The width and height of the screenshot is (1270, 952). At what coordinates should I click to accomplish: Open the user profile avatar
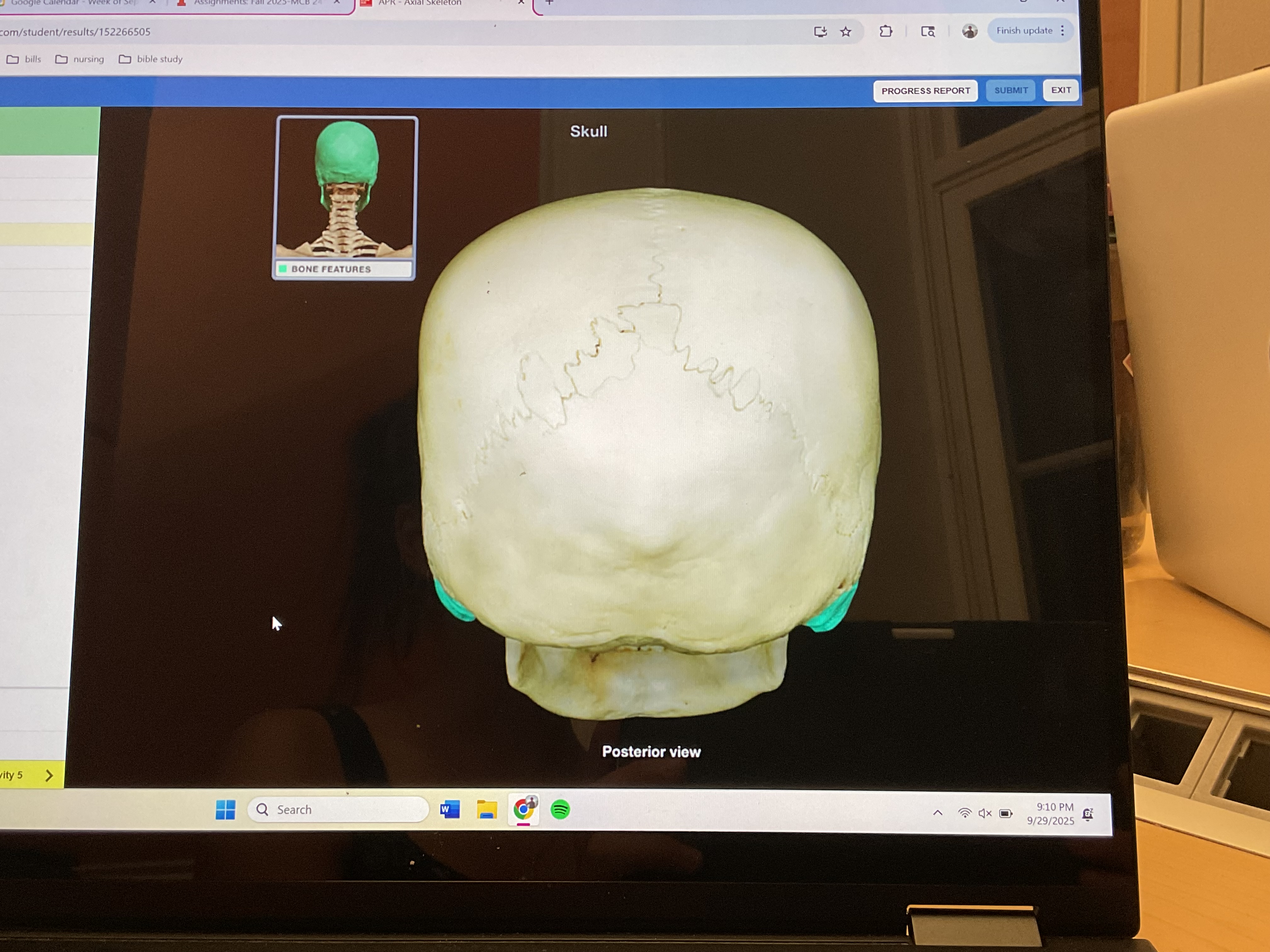(x=970, y=31)
